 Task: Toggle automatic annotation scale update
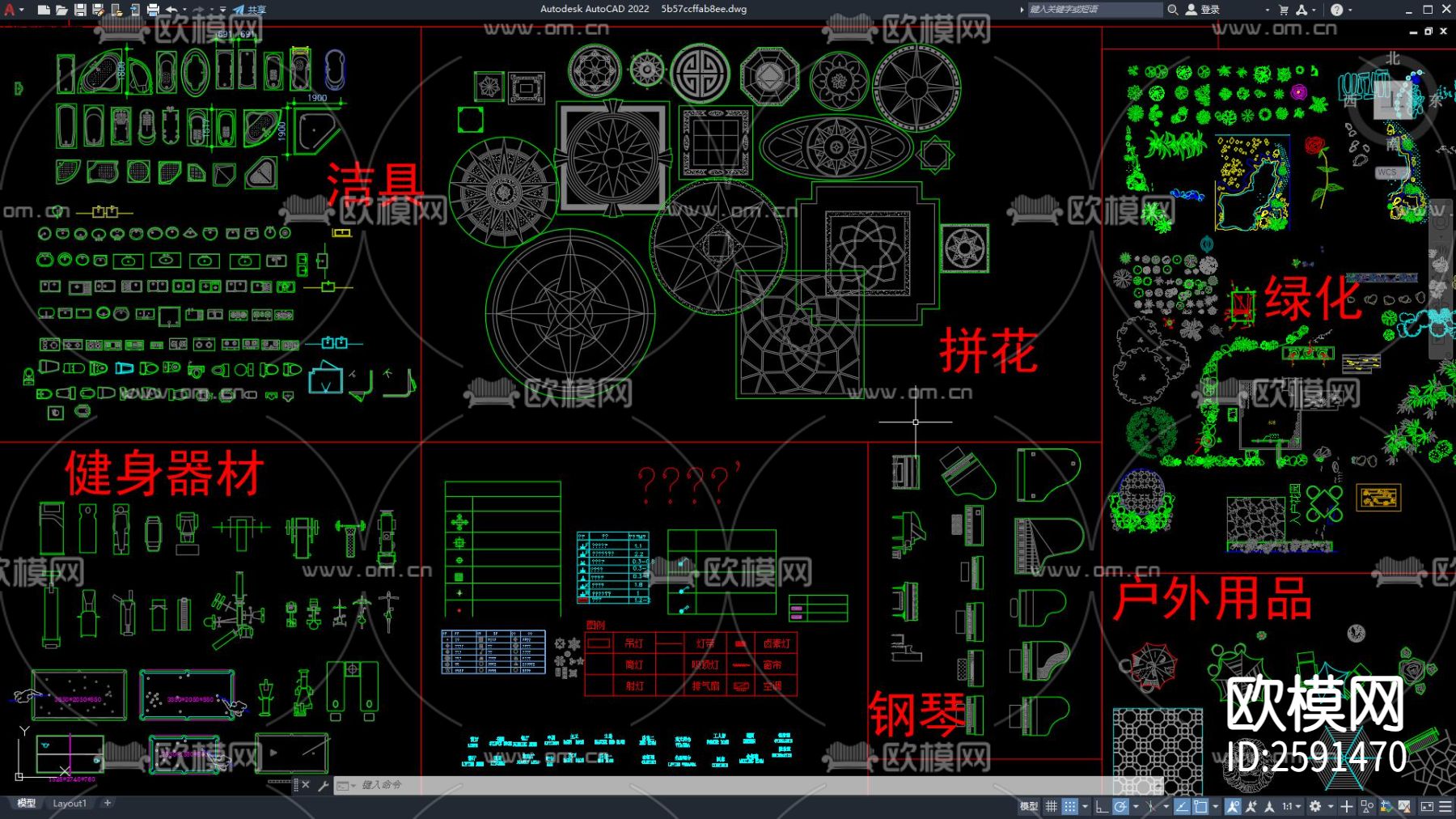pyautogui.click(x=1251, y=806)
